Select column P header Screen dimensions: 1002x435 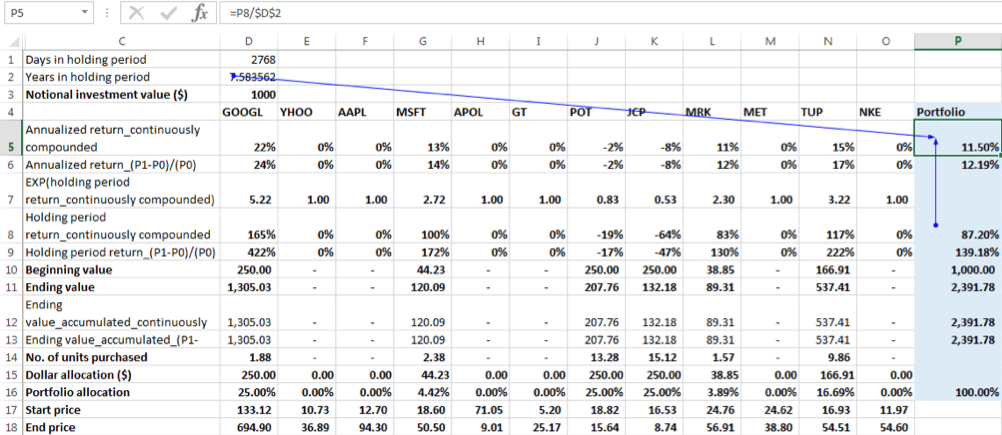click(958, 41)
